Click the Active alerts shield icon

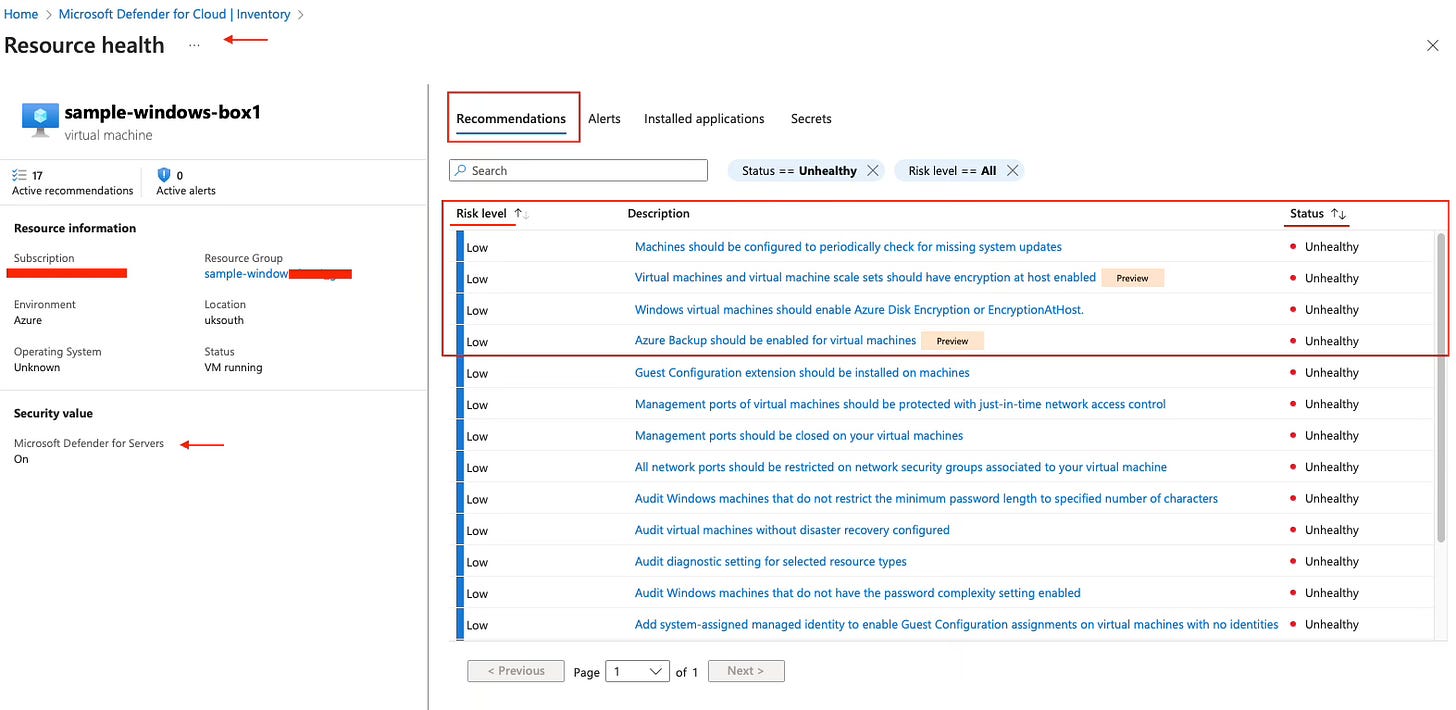[x=164, y=175]
